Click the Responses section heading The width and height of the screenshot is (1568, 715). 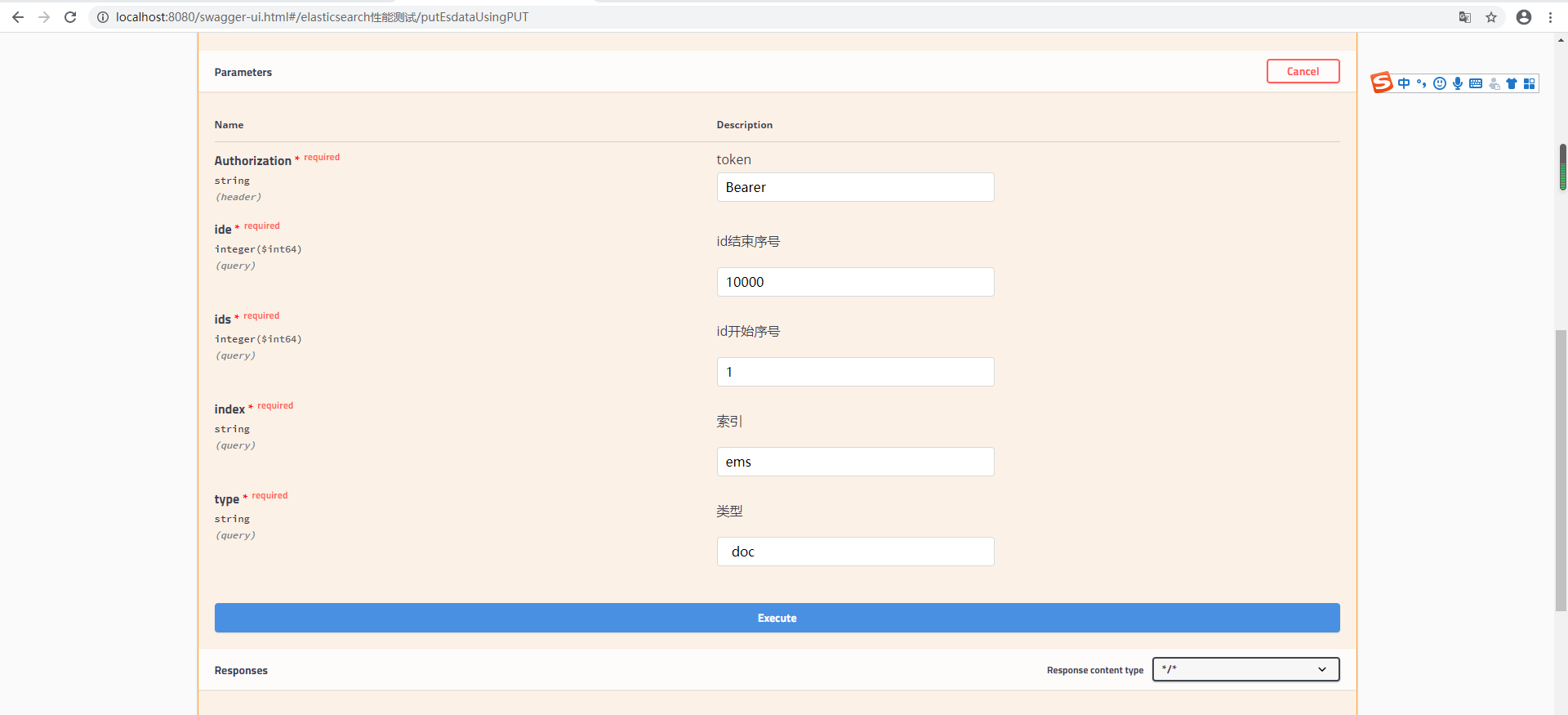click(x=241, y=670)
